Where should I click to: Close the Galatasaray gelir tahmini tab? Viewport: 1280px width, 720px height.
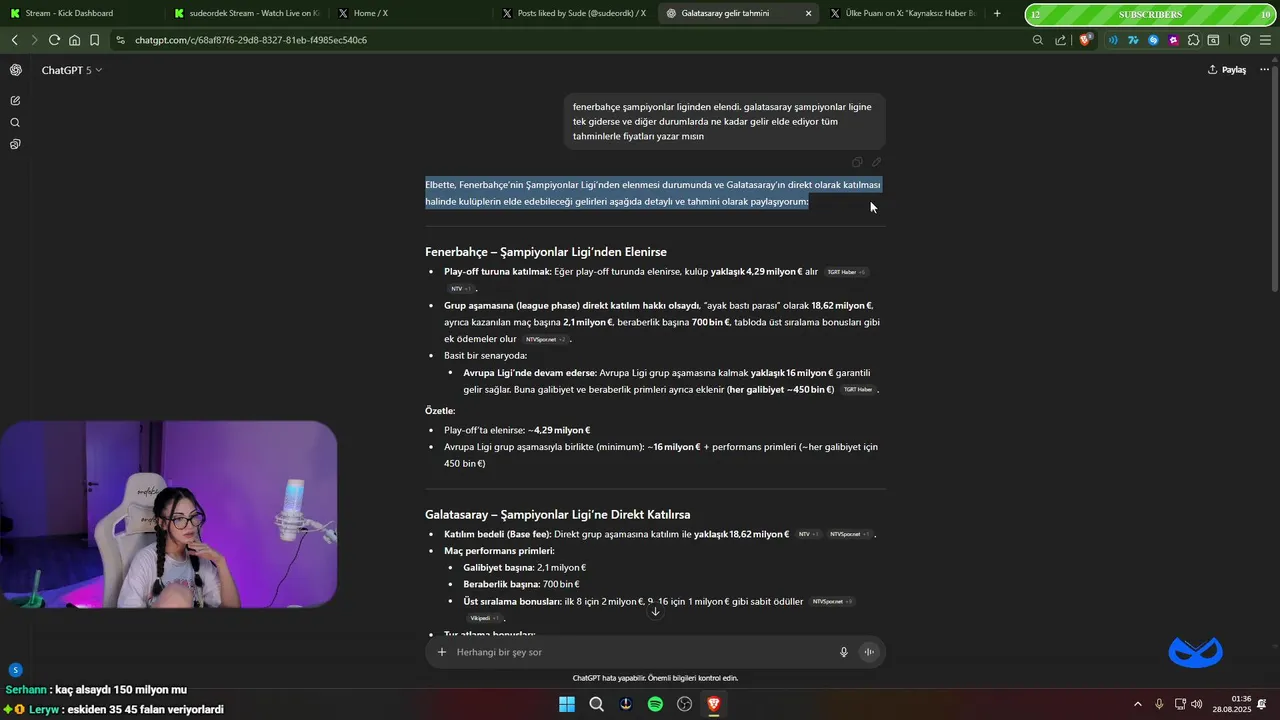(808, 13)
